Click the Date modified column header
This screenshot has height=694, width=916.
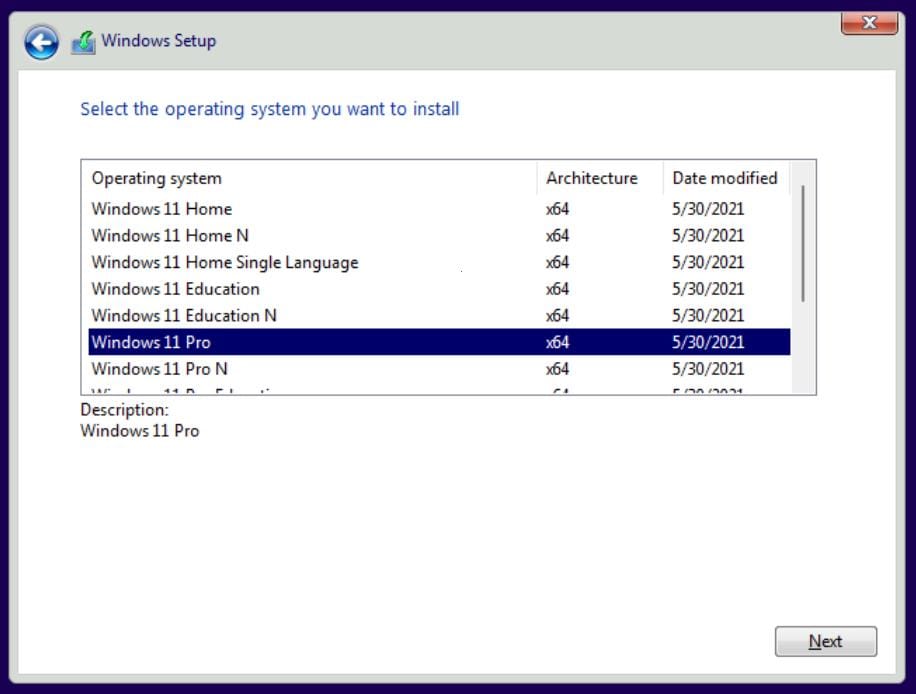pos(726,178)
